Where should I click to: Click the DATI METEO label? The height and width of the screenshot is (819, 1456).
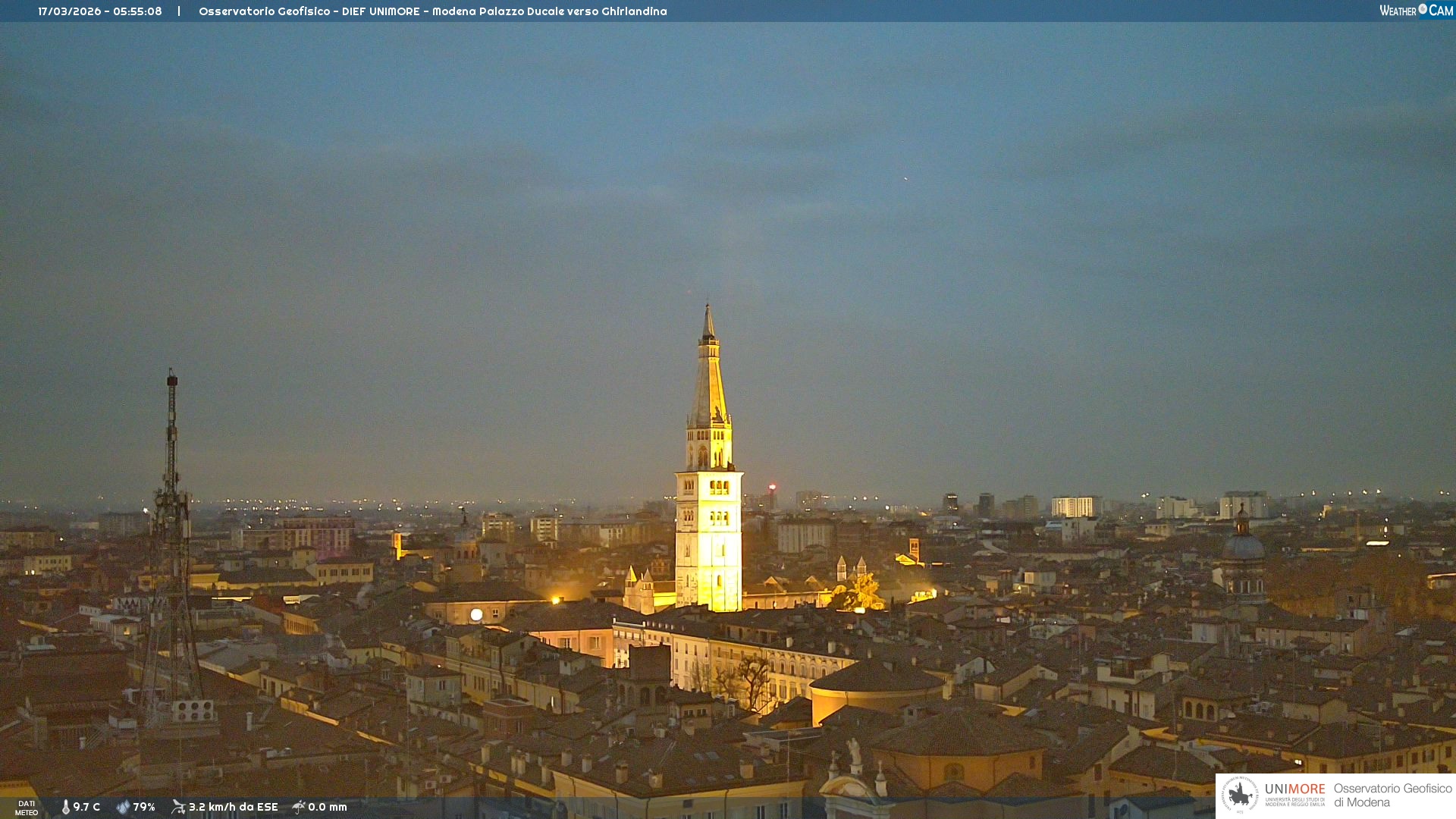tap(27, 808)
